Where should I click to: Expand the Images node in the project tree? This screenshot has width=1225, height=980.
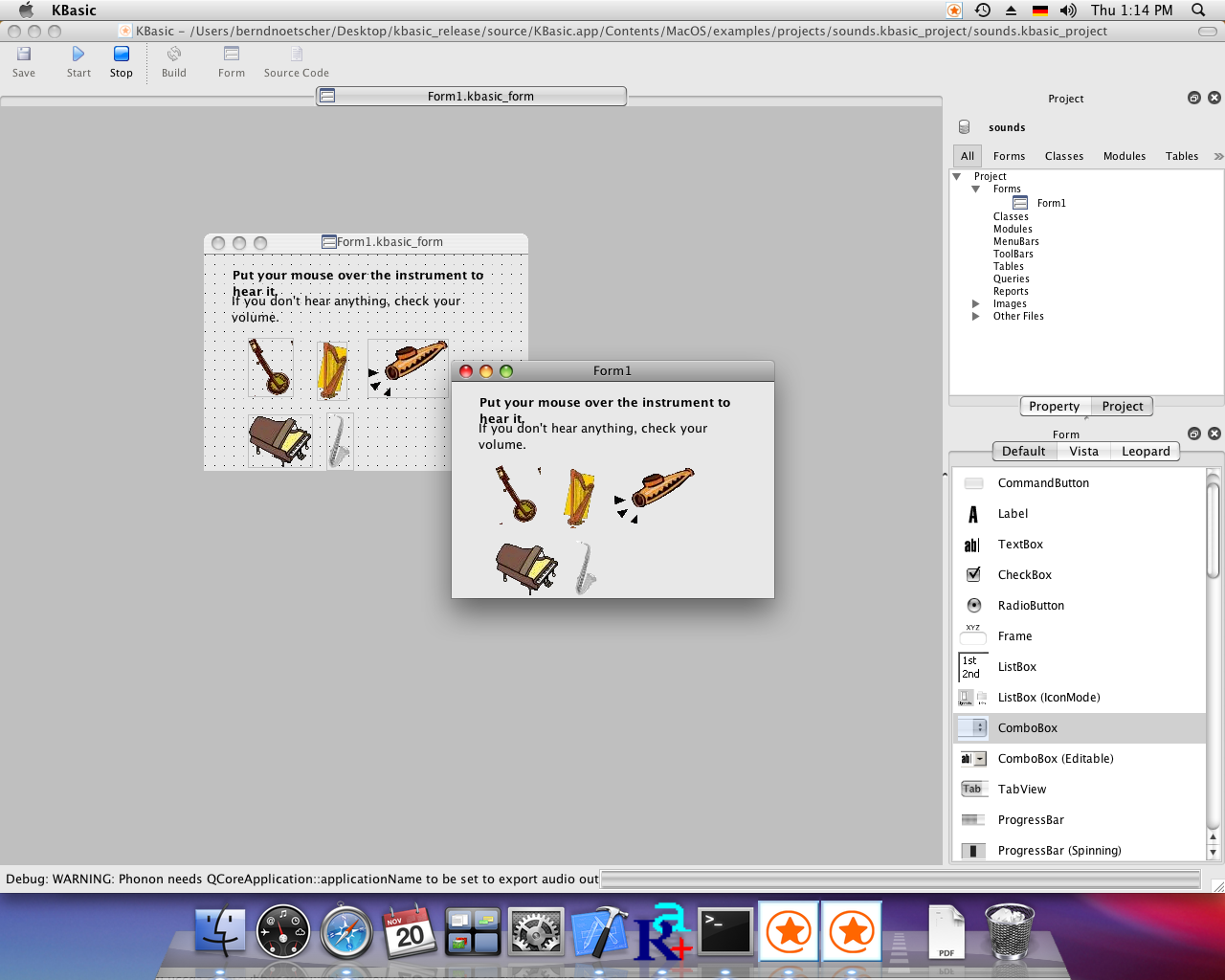coord(976,303)
